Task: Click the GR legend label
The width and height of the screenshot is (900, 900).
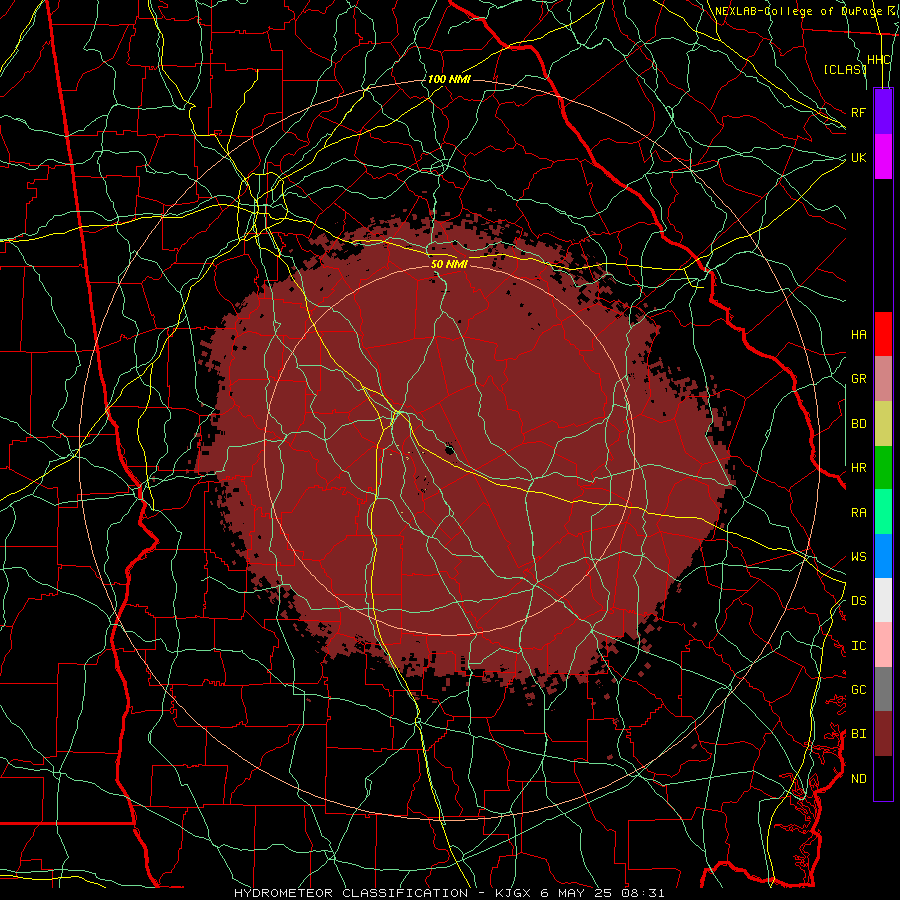Action: [x=859, y=379]
